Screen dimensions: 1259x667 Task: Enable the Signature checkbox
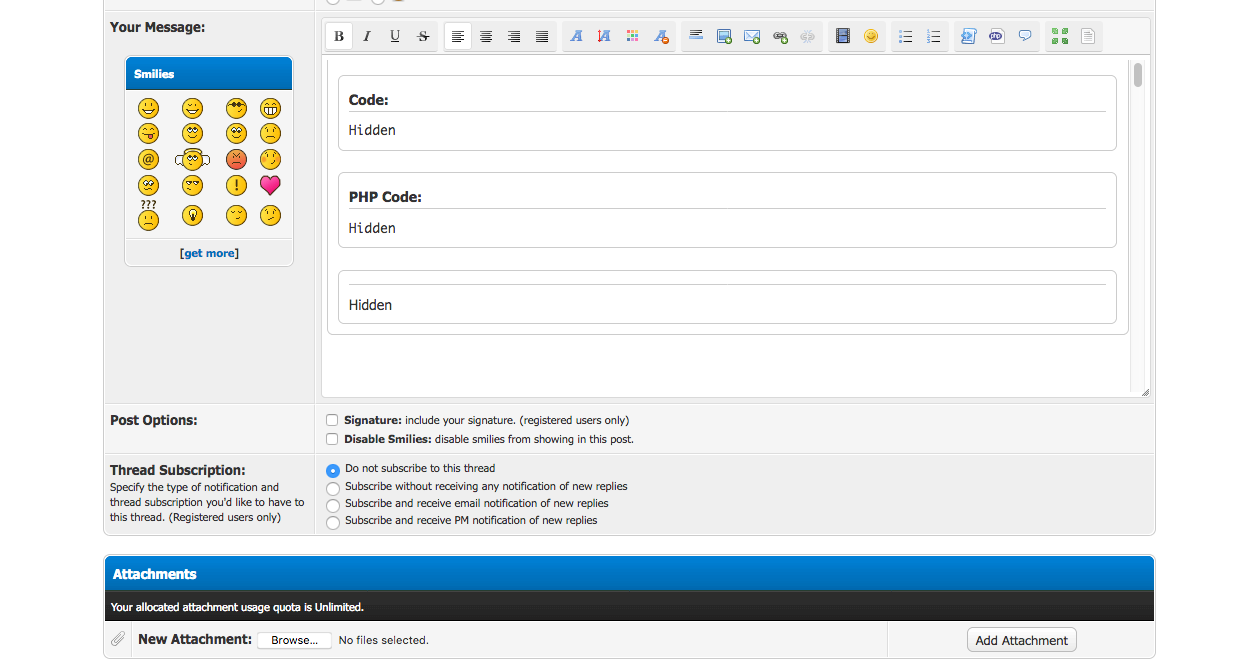(x=332, y=421)
